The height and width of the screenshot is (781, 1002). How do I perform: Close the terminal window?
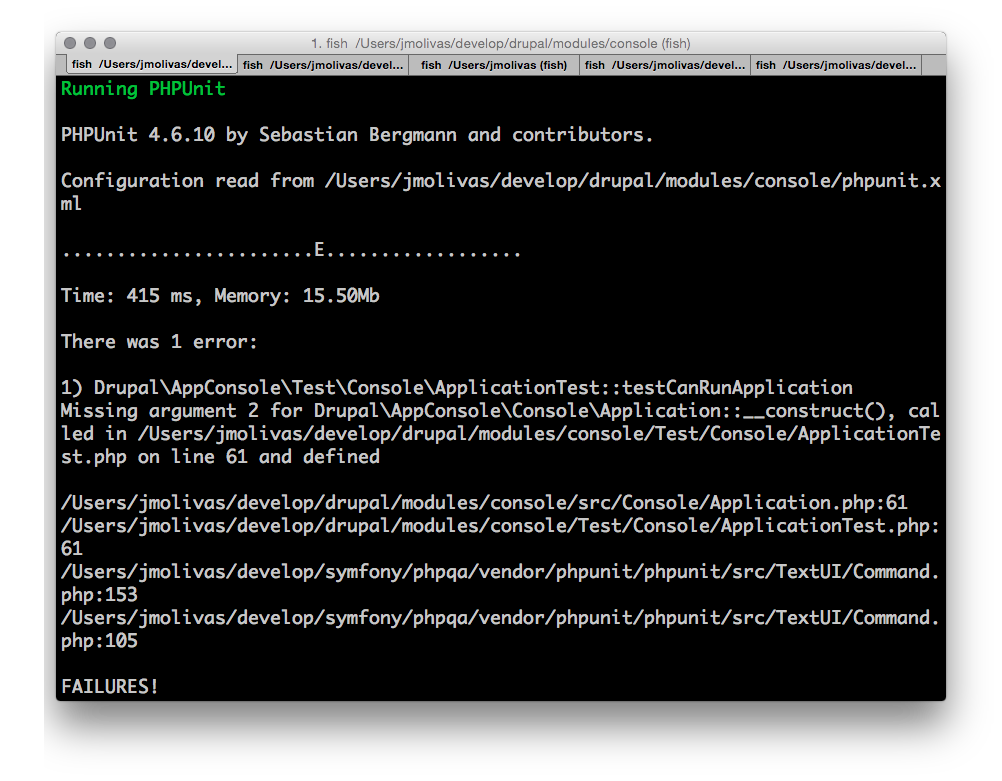pyautogui.click(x=70, y=43)
